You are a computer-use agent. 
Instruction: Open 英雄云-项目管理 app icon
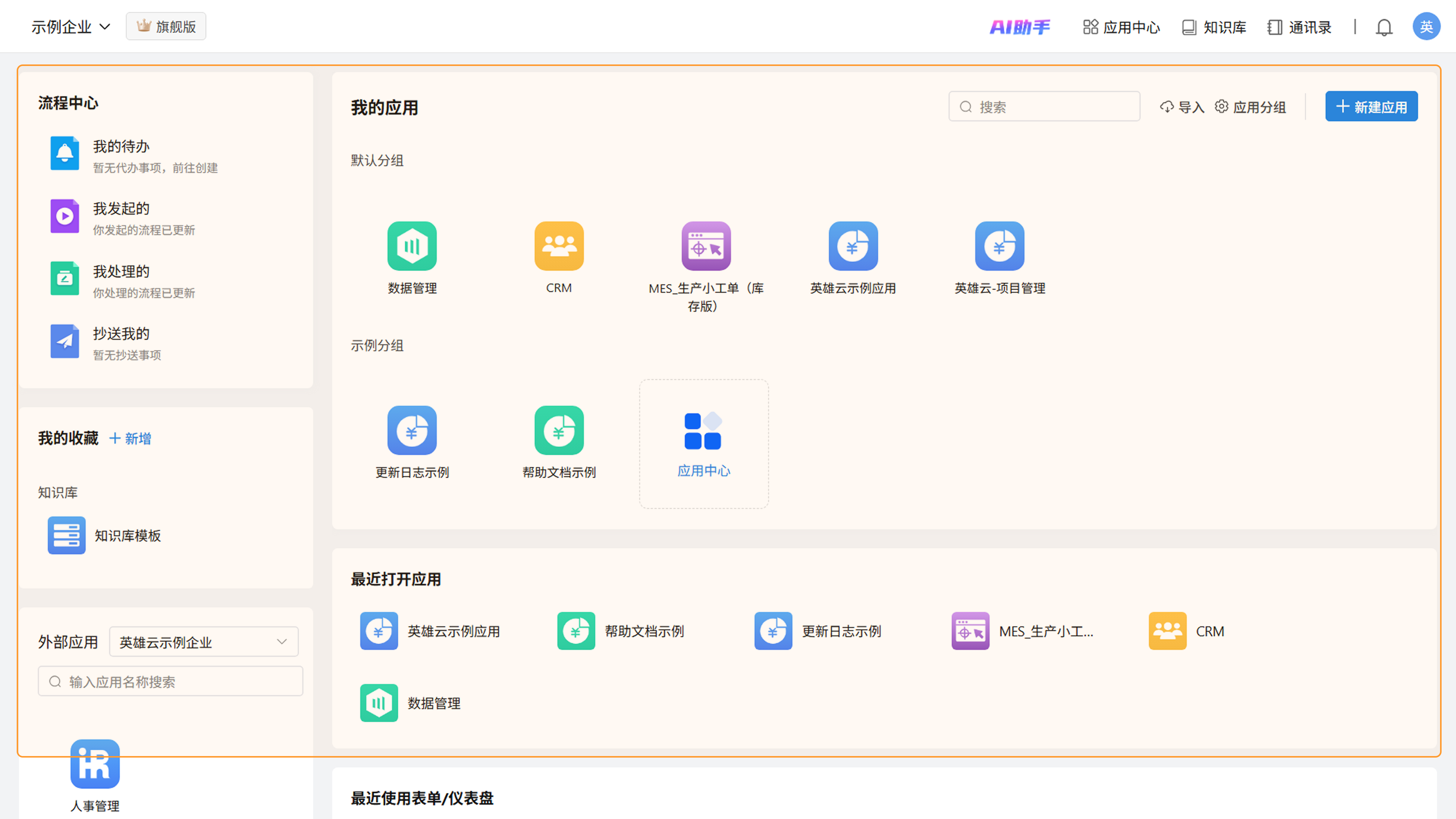coord(999,246)
